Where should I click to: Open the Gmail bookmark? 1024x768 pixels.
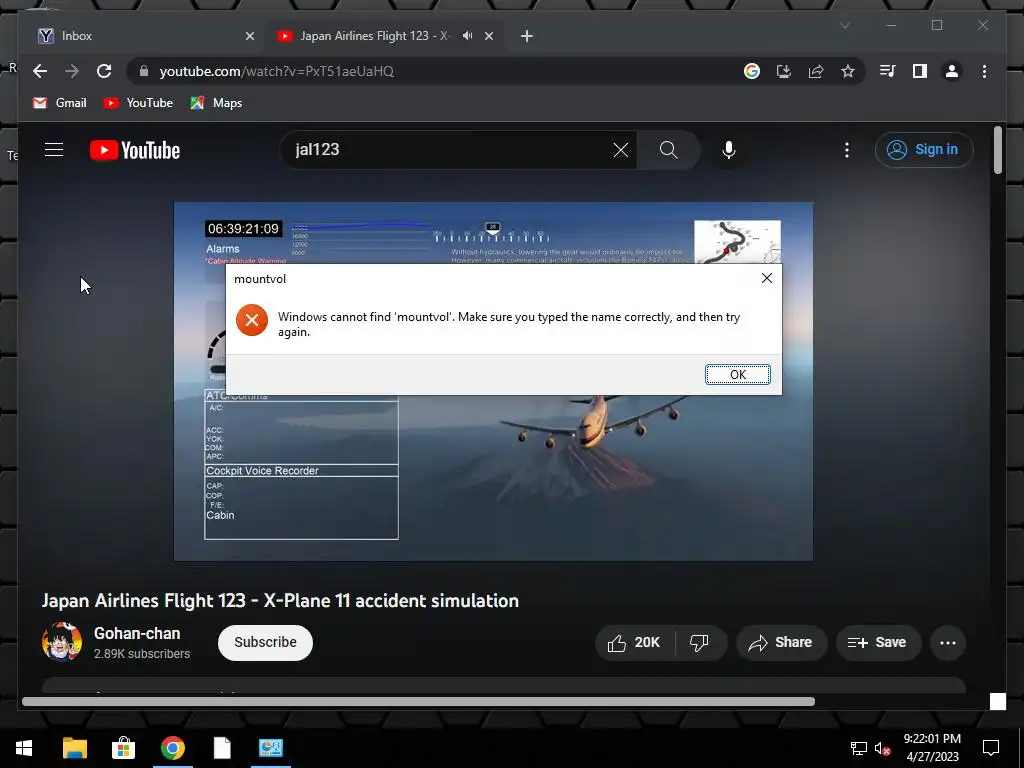[x=60, y=103]
